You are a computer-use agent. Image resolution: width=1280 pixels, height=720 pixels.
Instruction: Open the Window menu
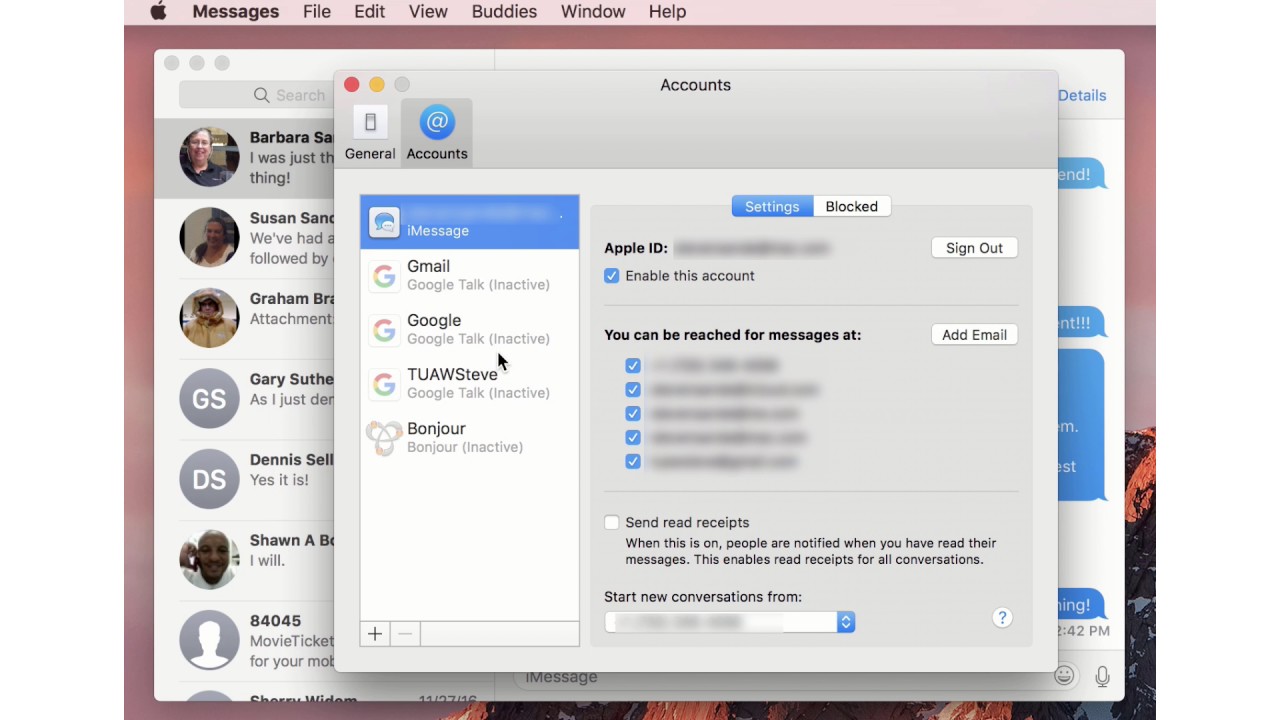coord(593,12)
